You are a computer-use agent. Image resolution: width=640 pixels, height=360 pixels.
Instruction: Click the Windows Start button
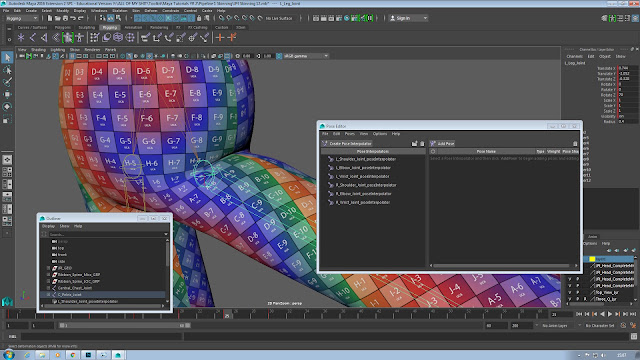click(8, 355)
